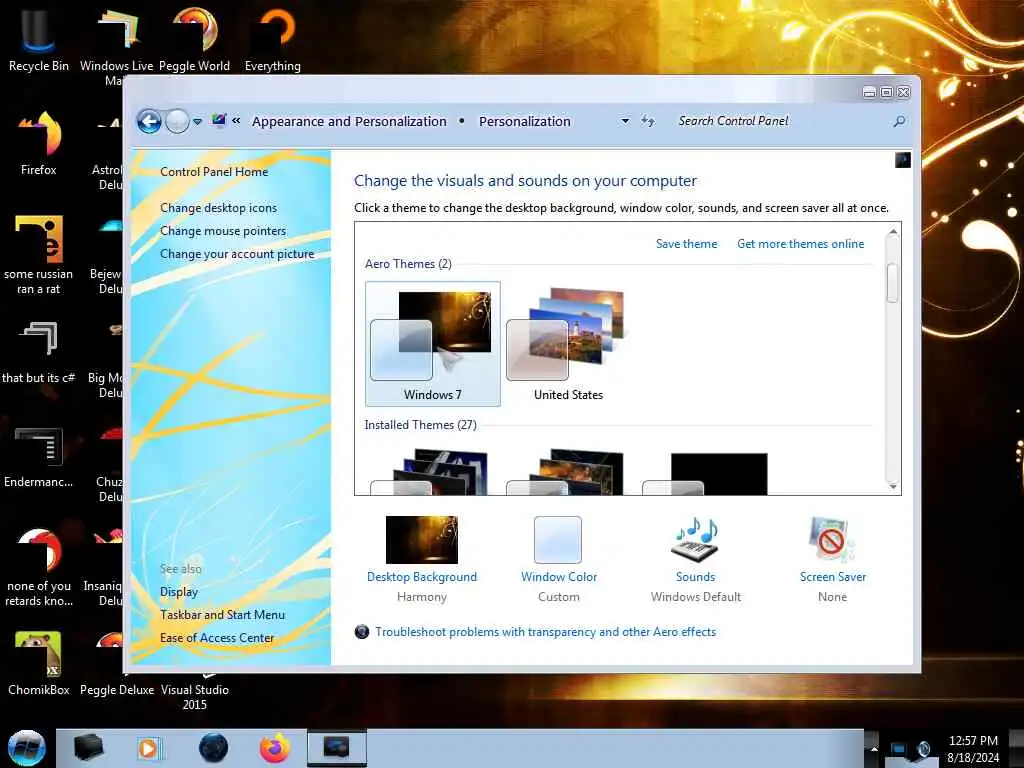This screenshot has height=768, width=1024.
Task: Open Screen Saver settings
Action: (x=832, y=559)
